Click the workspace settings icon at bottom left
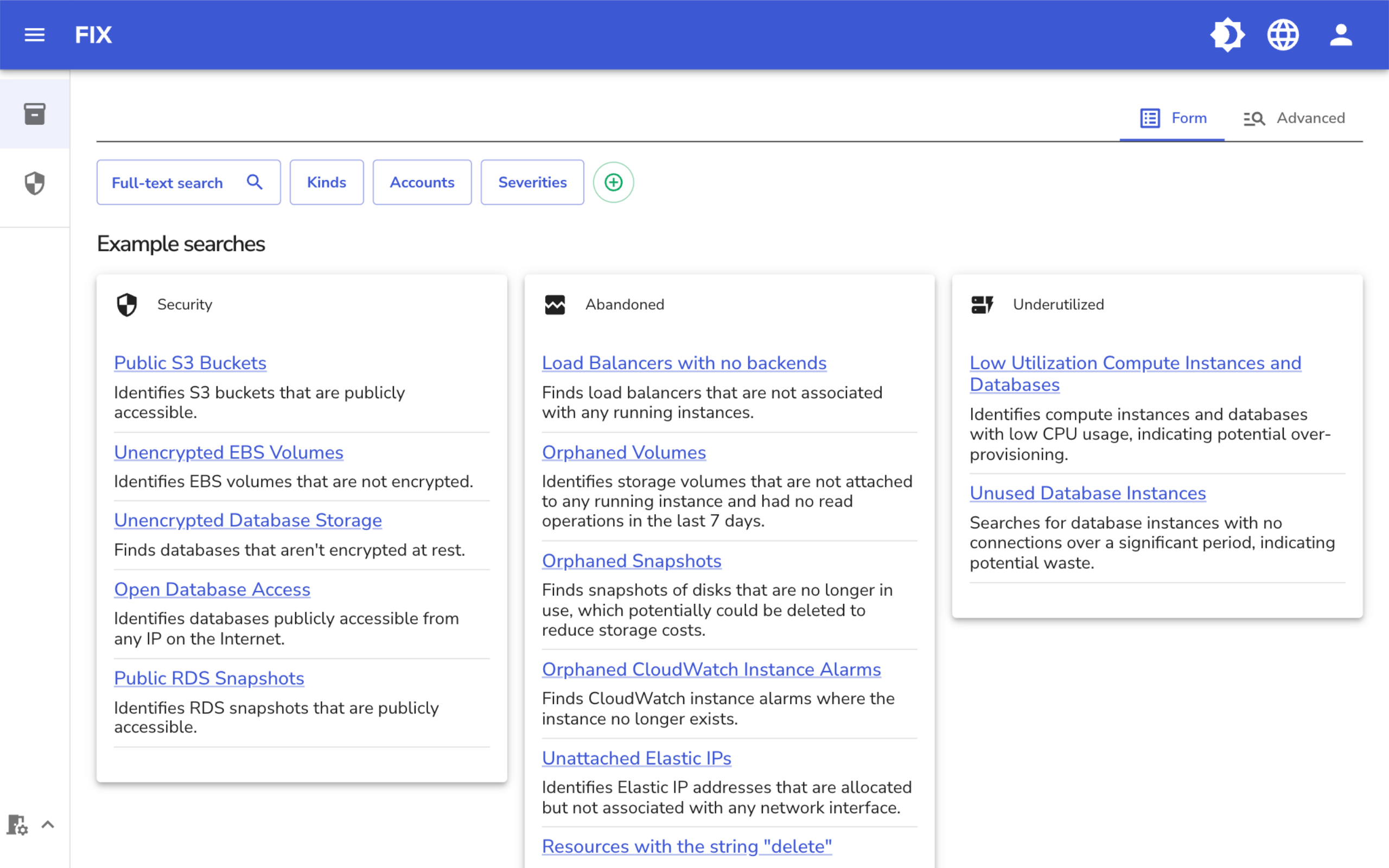 [x=17, y=825]
